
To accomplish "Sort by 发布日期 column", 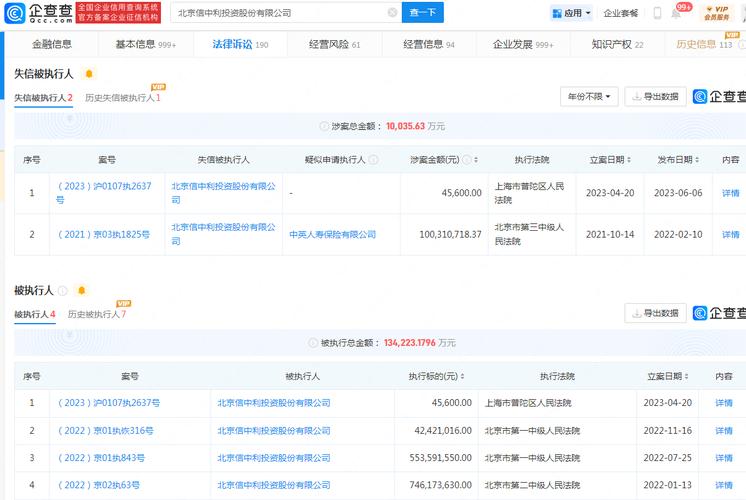I will (x=697, y=160).
